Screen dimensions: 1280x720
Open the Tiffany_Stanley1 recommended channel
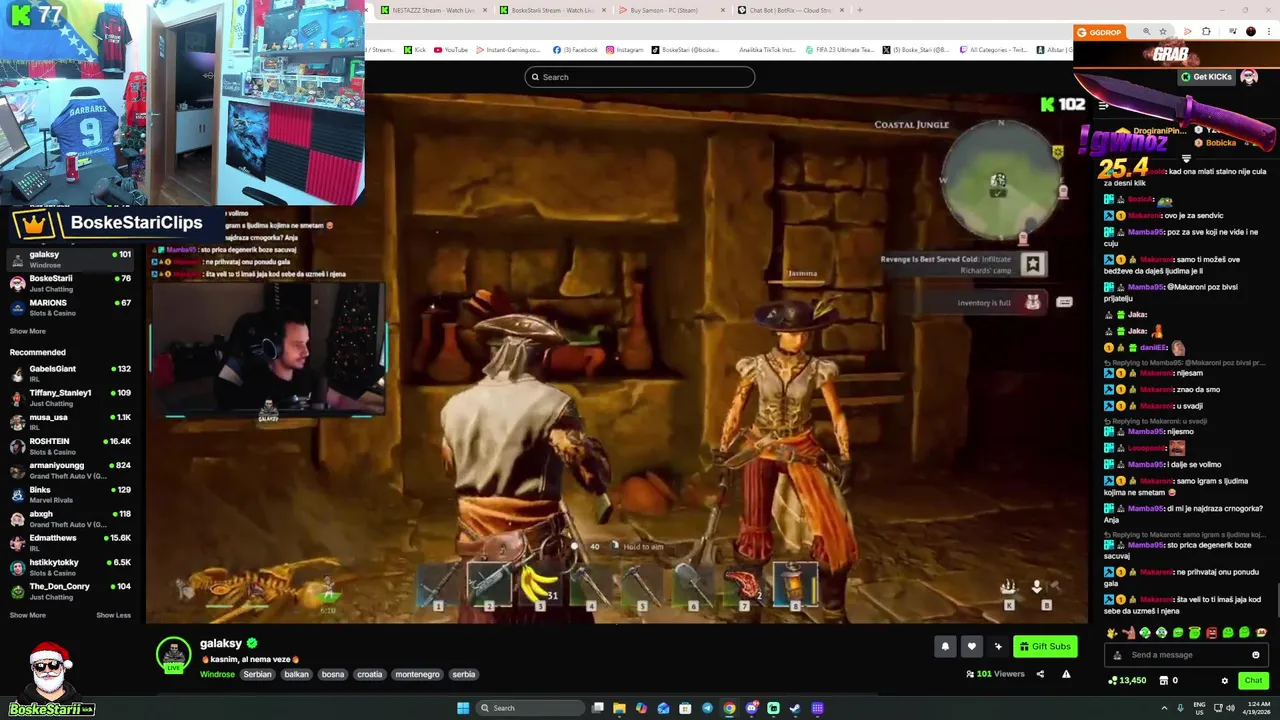point(70,397)
